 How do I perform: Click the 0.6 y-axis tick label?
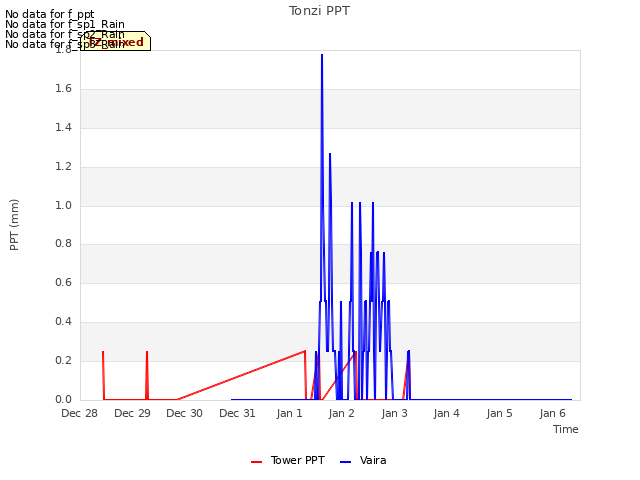click(x=64, y=282)
